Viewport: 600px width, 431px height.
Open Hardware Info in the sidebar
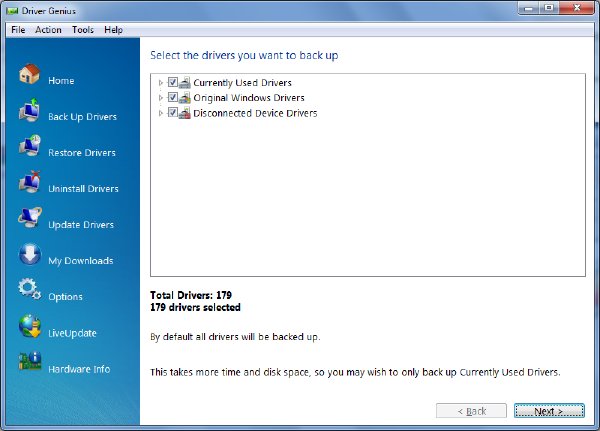(79, 369)
